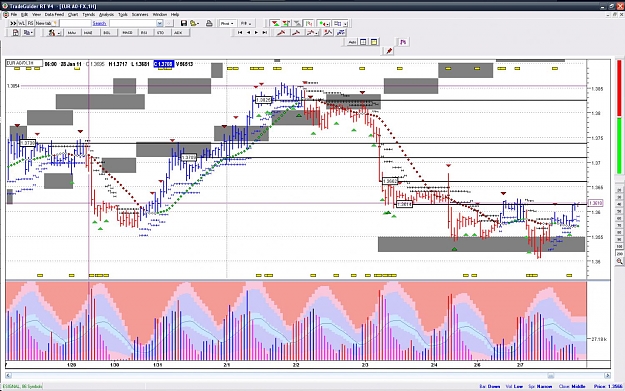Select the red zigzag trend tool icon
The height and width of the screenshot is (391, 625).
328,33
